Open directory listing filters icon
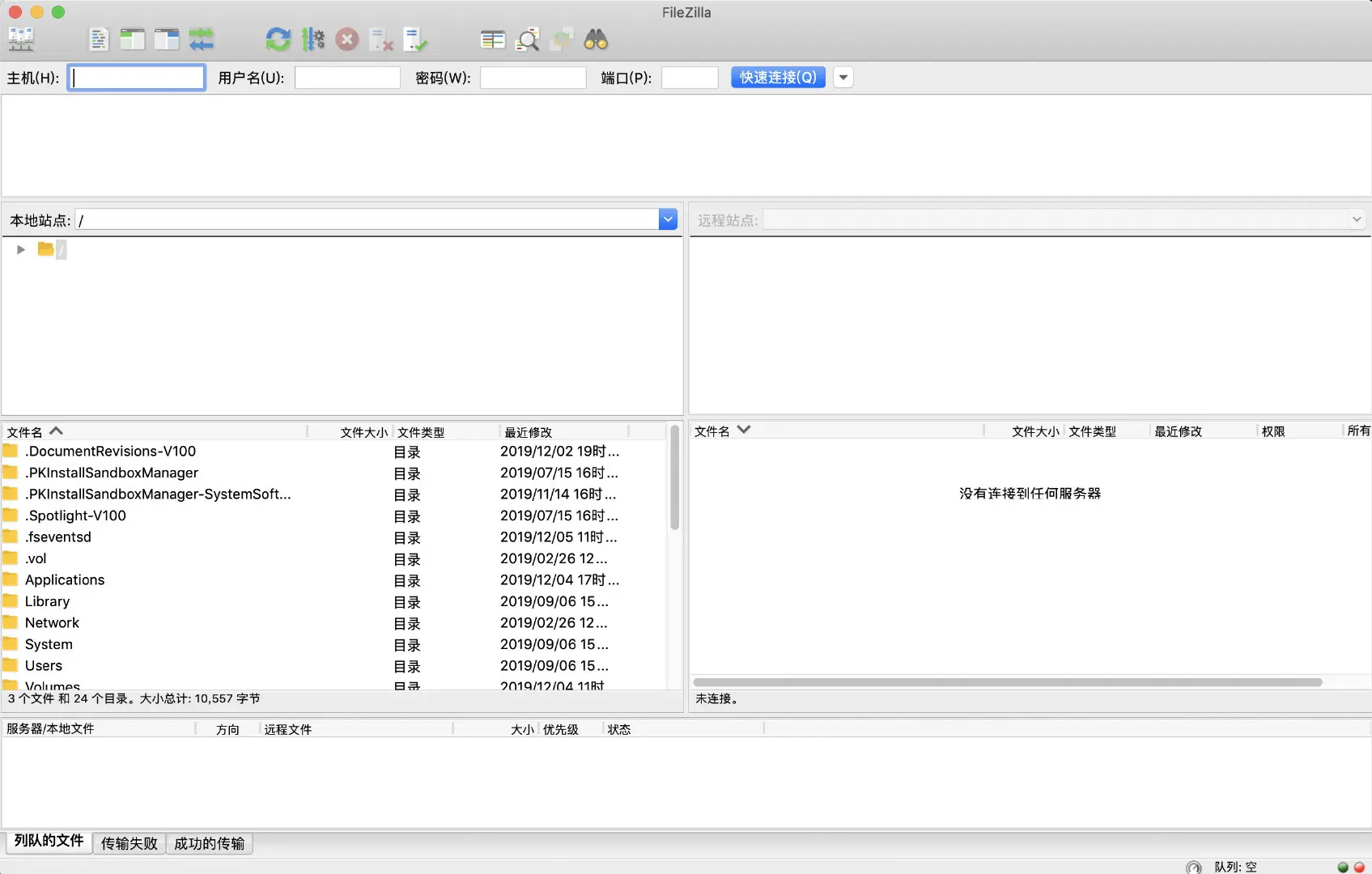Screen dimensions: 1372x874 click(493, 39)
